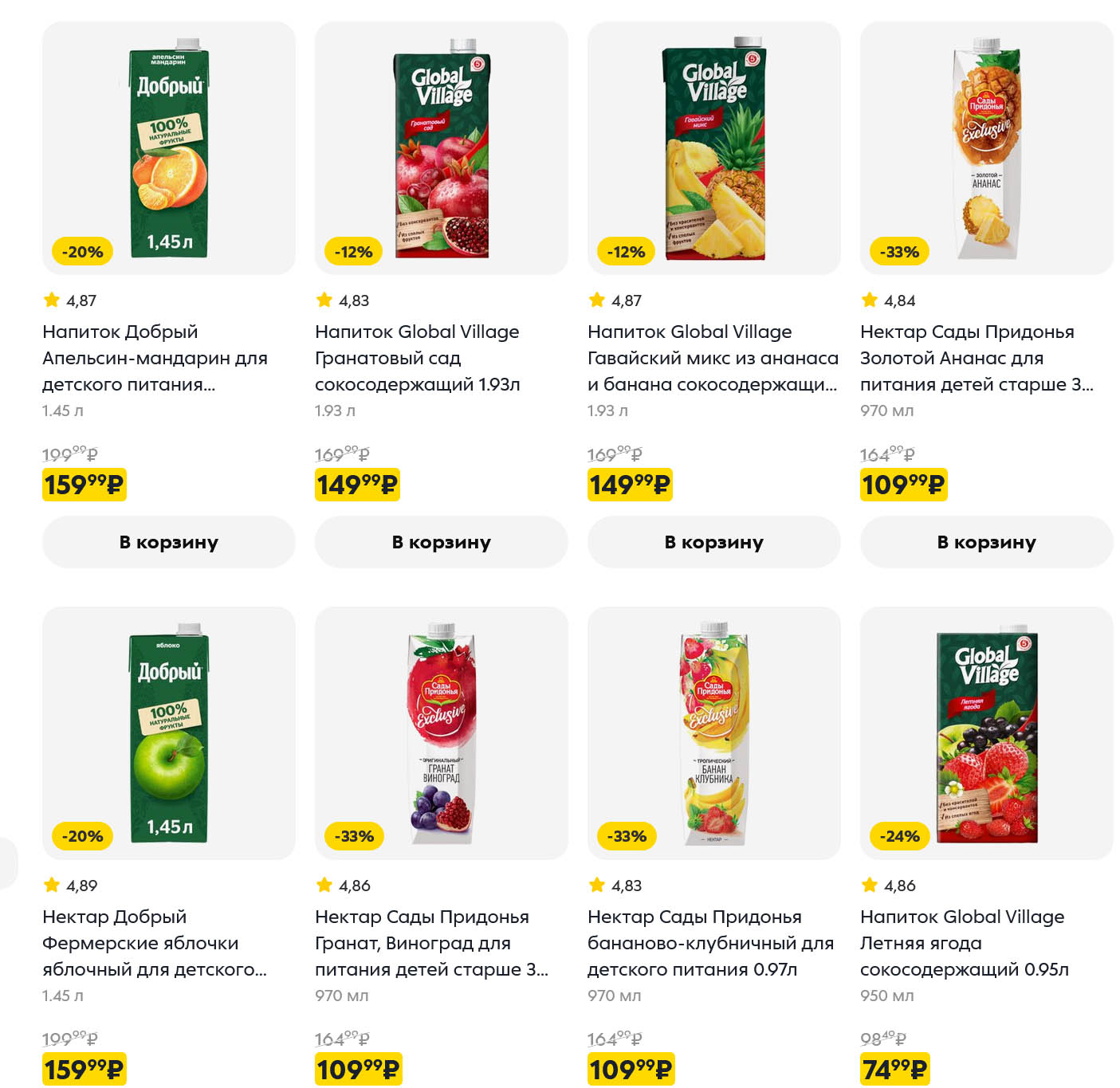Click 4,87 star rating of Добрый Апельсин-мандарин
Image resolution: width=1120 pixels, height=1088 pixels.
pyautogui.click(x=70, y=300)
